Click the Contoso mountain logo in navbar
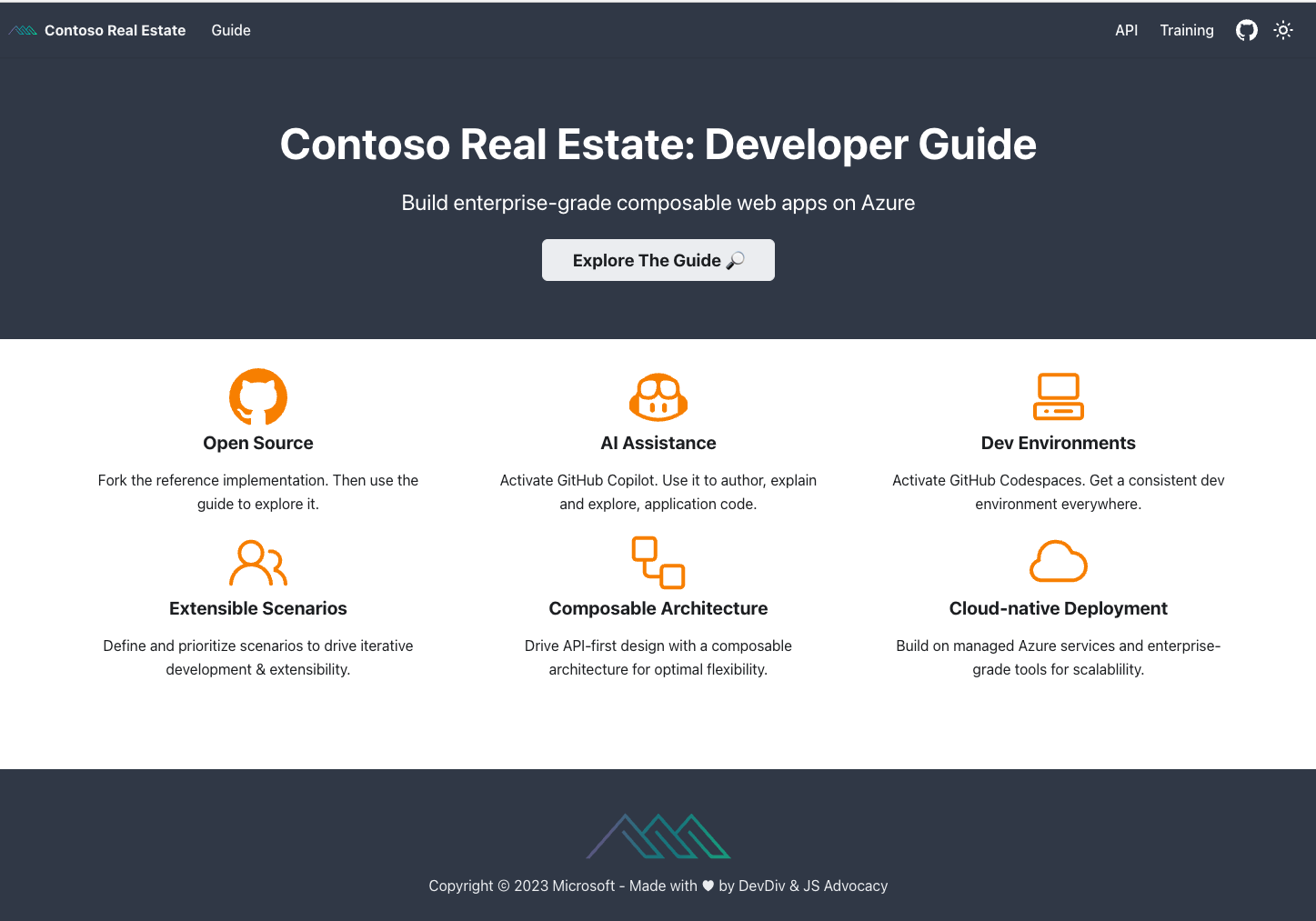The image size is (1316, 921). [x=23, y=30]
